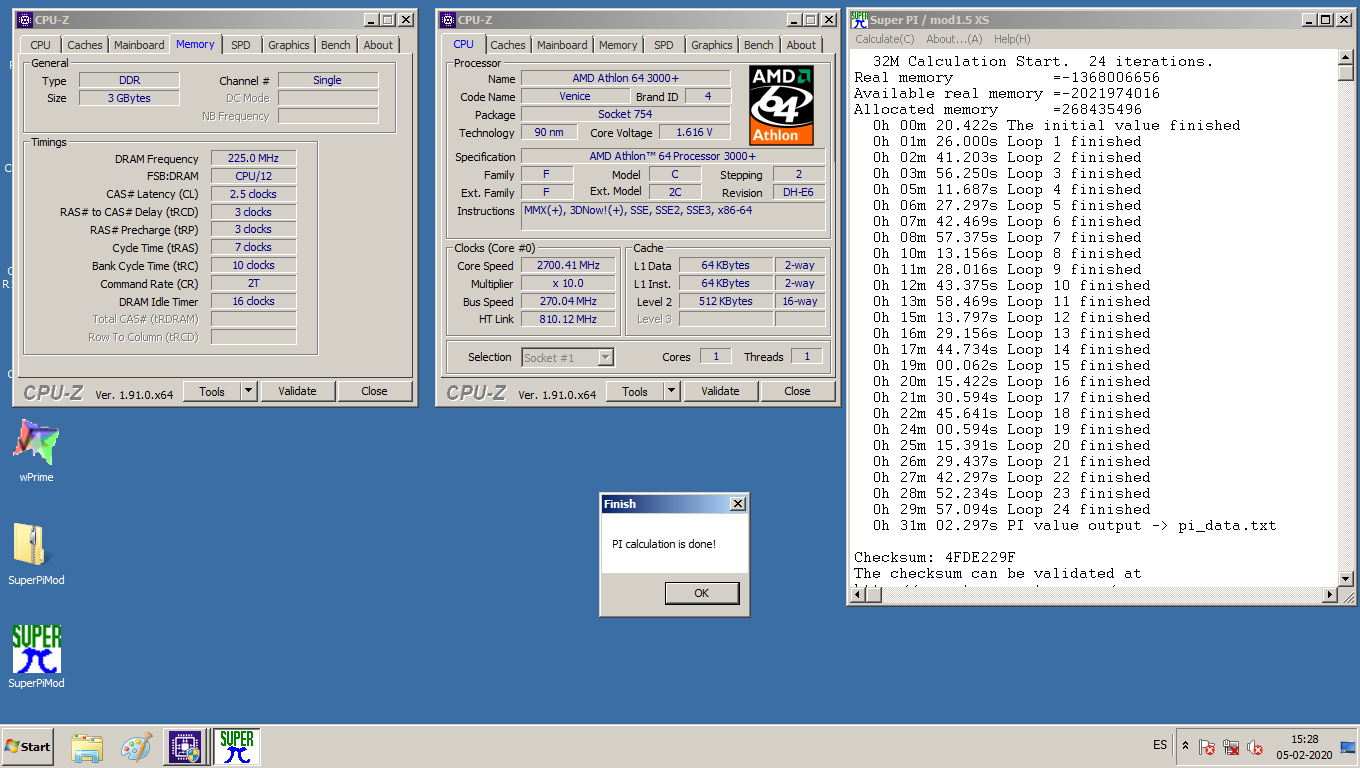This screenshot has width=1360, height=768.
Task: Click Validate in Memory CPU-Z window
Action: coord(297,391)
